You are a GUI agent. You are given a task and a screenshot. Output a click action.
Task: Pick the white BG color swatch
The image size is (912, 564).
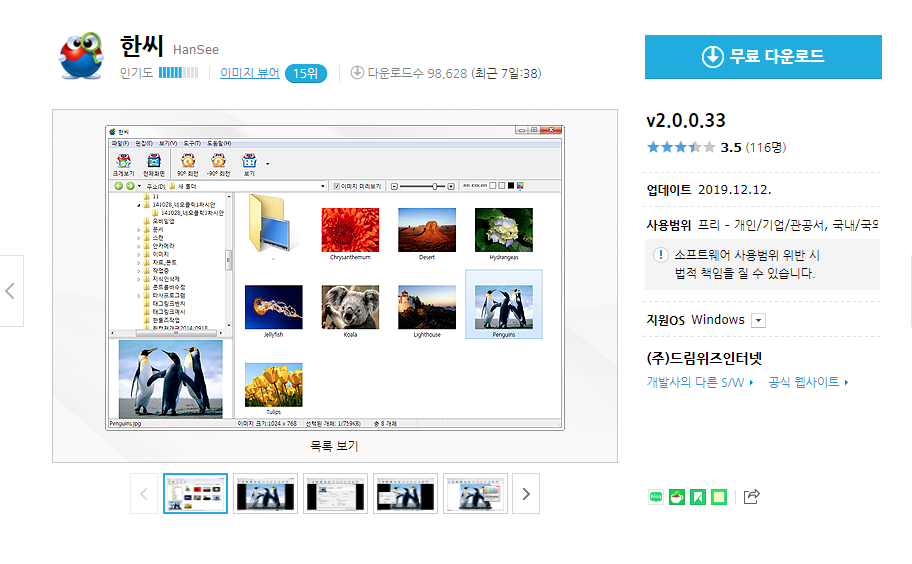[x=493, y=186]
